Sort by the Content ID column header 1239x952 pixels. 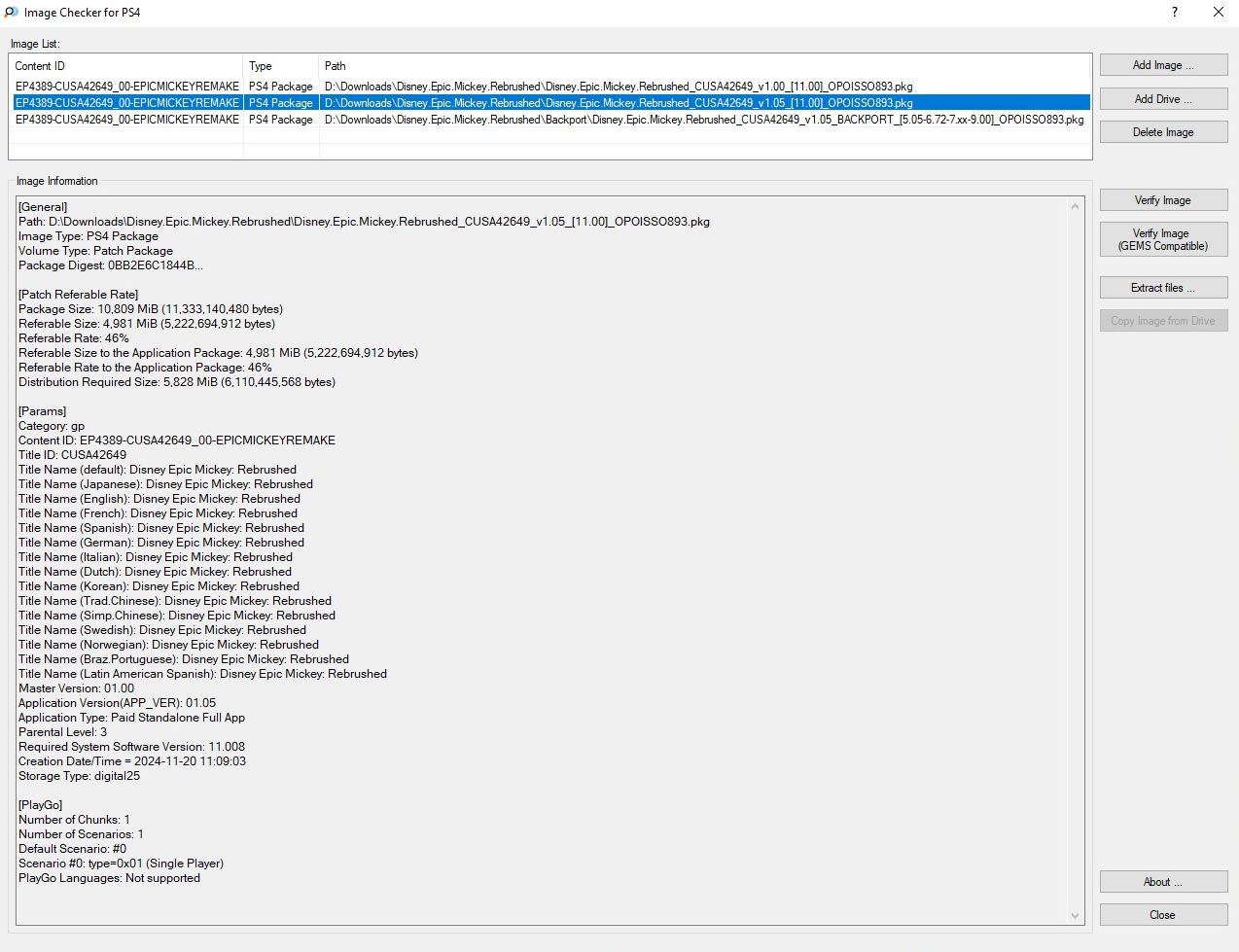pos(125,66)
